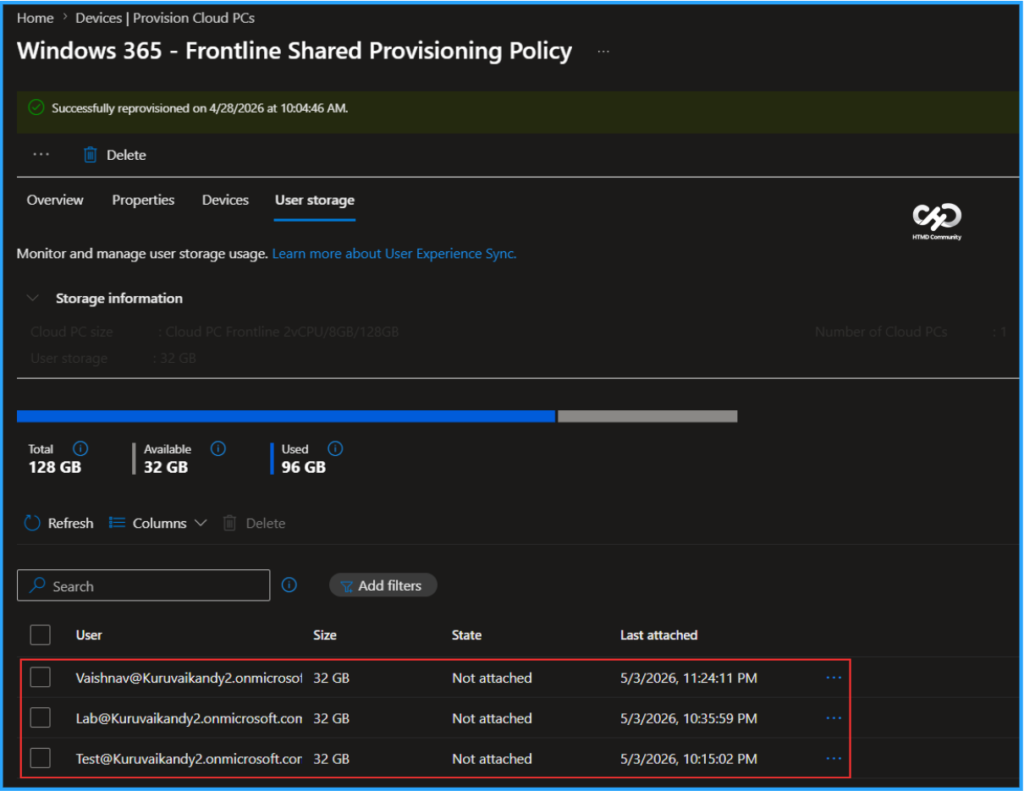Screen dimensions: 1024x791
Task: Select the User storage tab
Action: [x=315, y=200]
